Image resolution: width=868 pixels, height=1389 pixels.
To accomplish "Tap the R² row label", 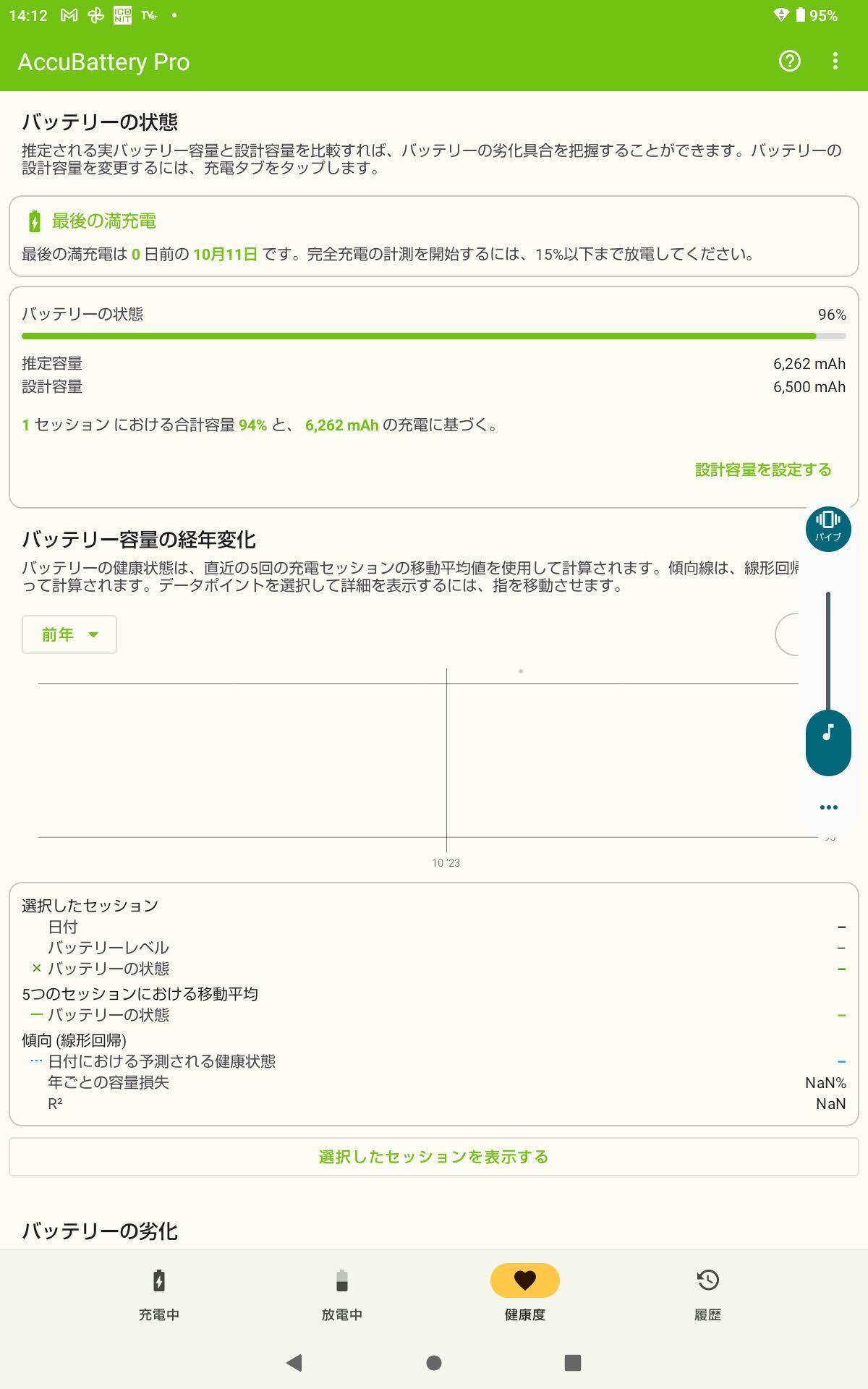I will (x=55, y=1103).
